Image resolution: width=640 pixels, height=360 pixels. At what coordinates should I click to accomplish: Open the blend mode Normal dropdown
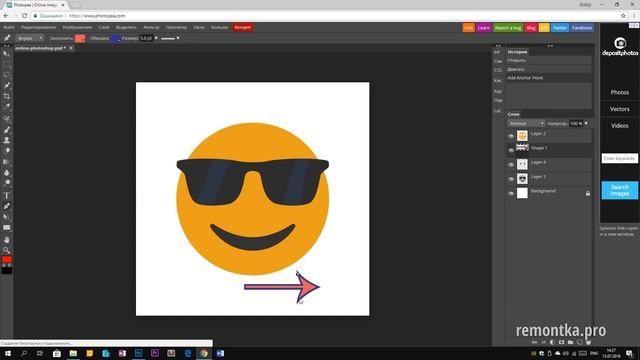coord(527,123)
